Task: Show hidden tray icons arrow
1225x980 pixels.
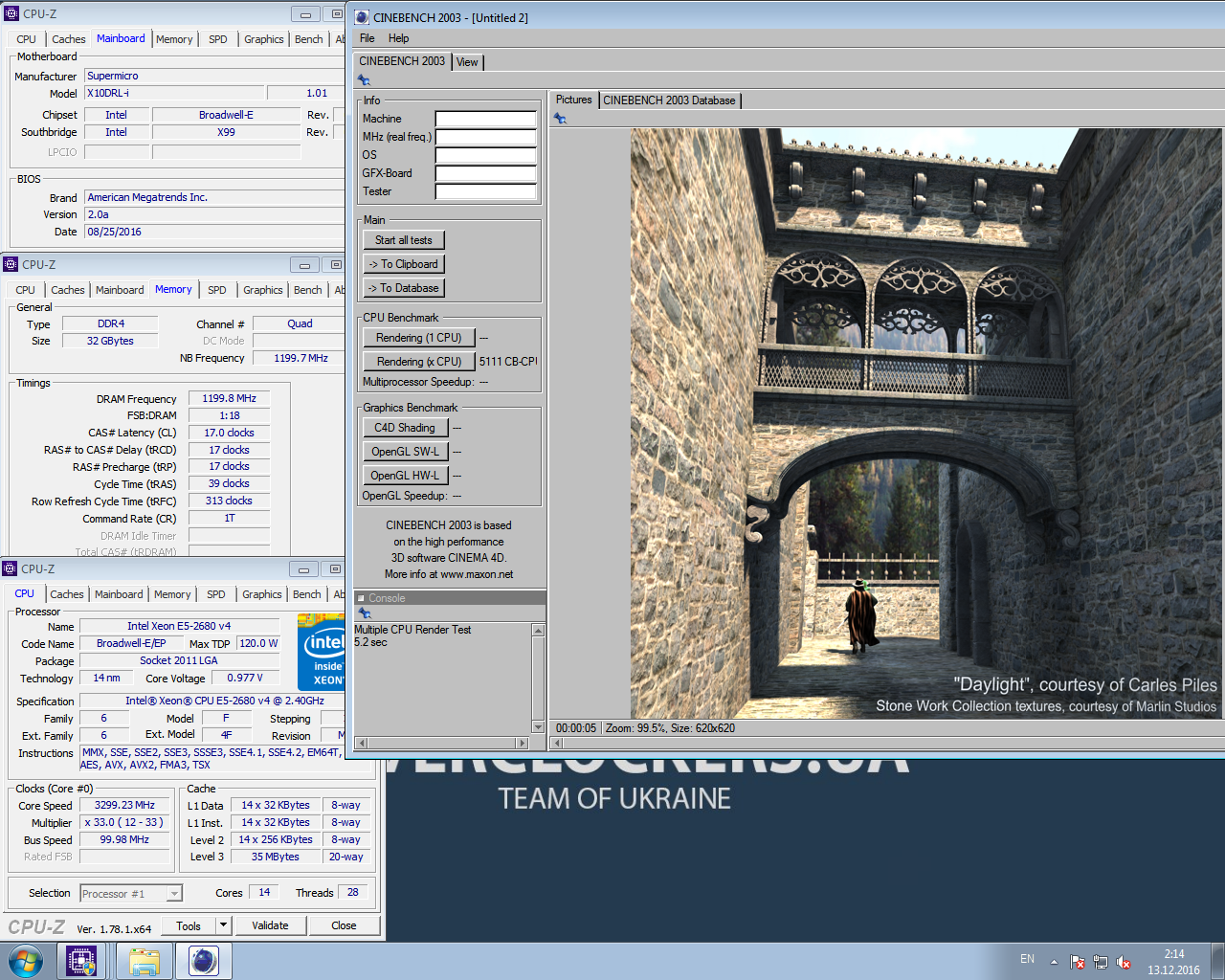Action: coord(1054,962)
